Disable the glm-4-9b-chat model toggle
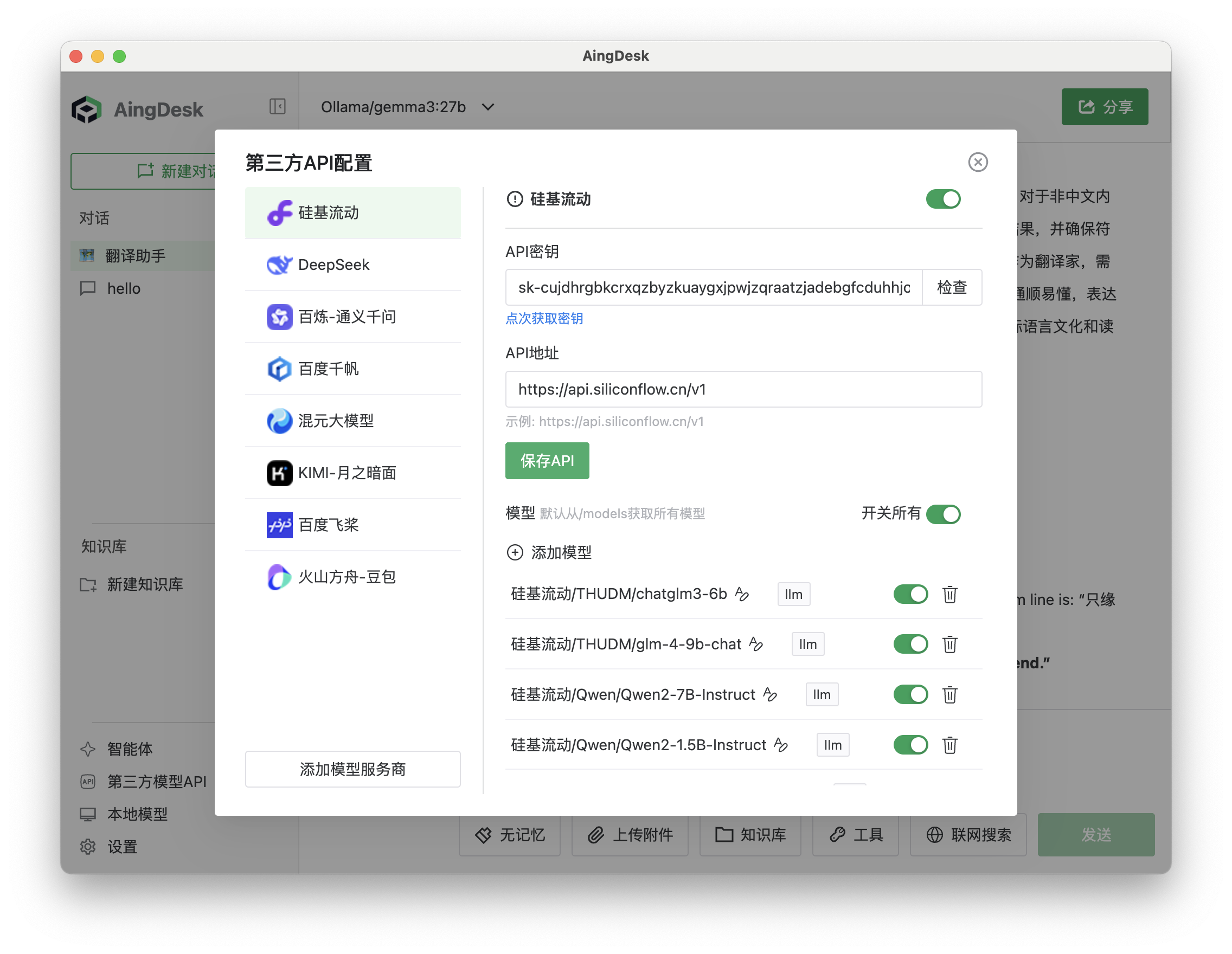 point(910,644)
